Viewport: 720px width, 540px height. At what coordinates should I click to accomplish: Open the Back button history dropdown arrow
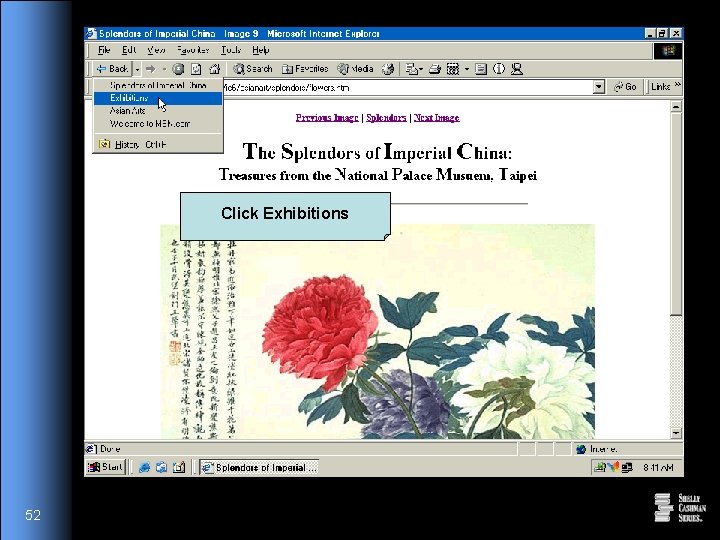pyautogui.click(x=137, y=69)
